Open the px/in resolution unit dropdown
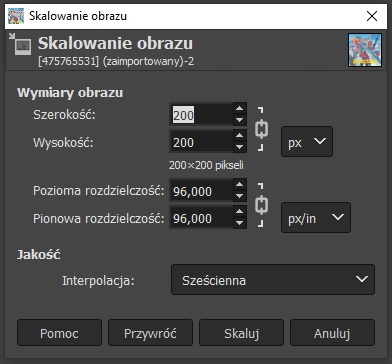Screen dimensions: 392x364 pyautogui.click(x=316, y=217)
